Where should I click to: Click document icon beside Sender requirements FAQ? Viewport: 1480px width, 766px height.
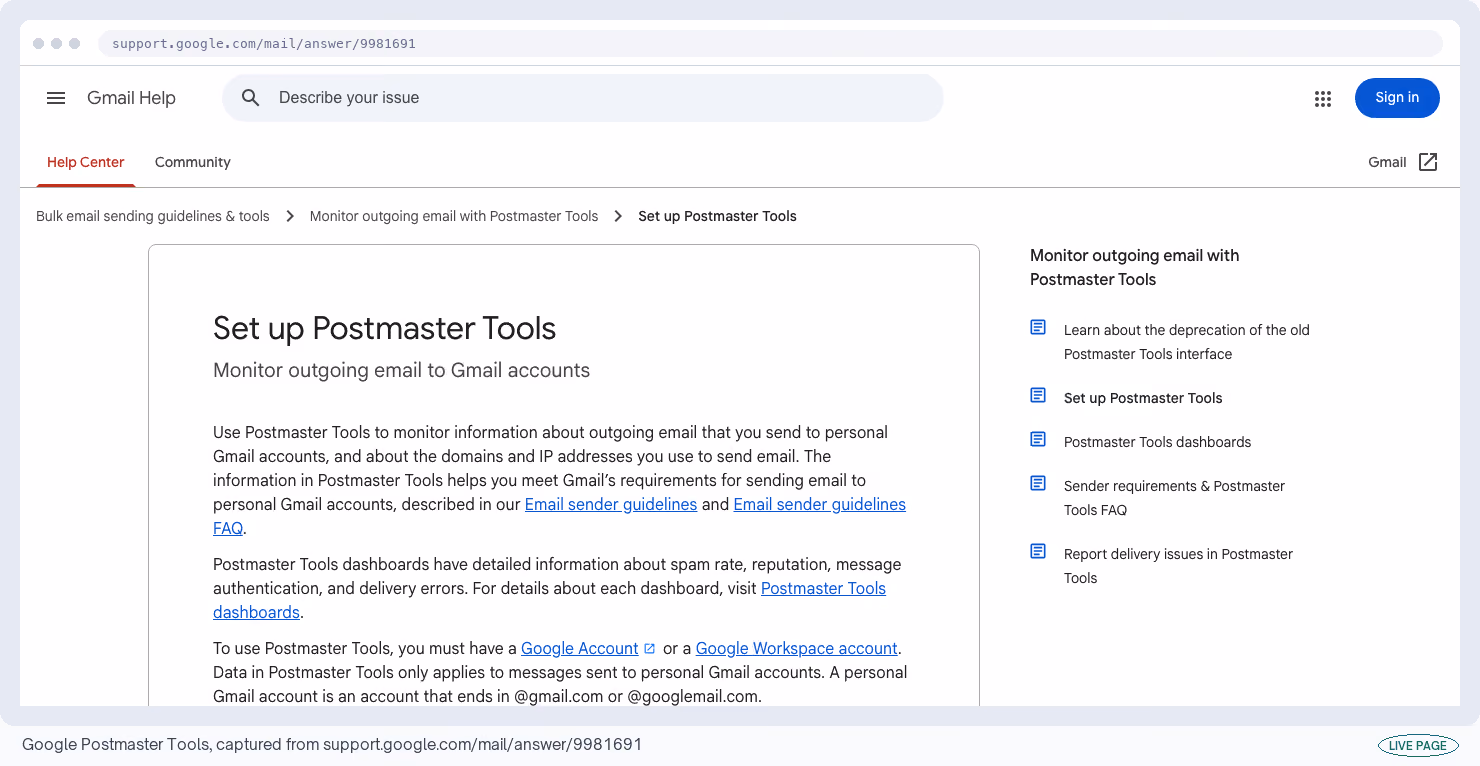[1038, 484]
